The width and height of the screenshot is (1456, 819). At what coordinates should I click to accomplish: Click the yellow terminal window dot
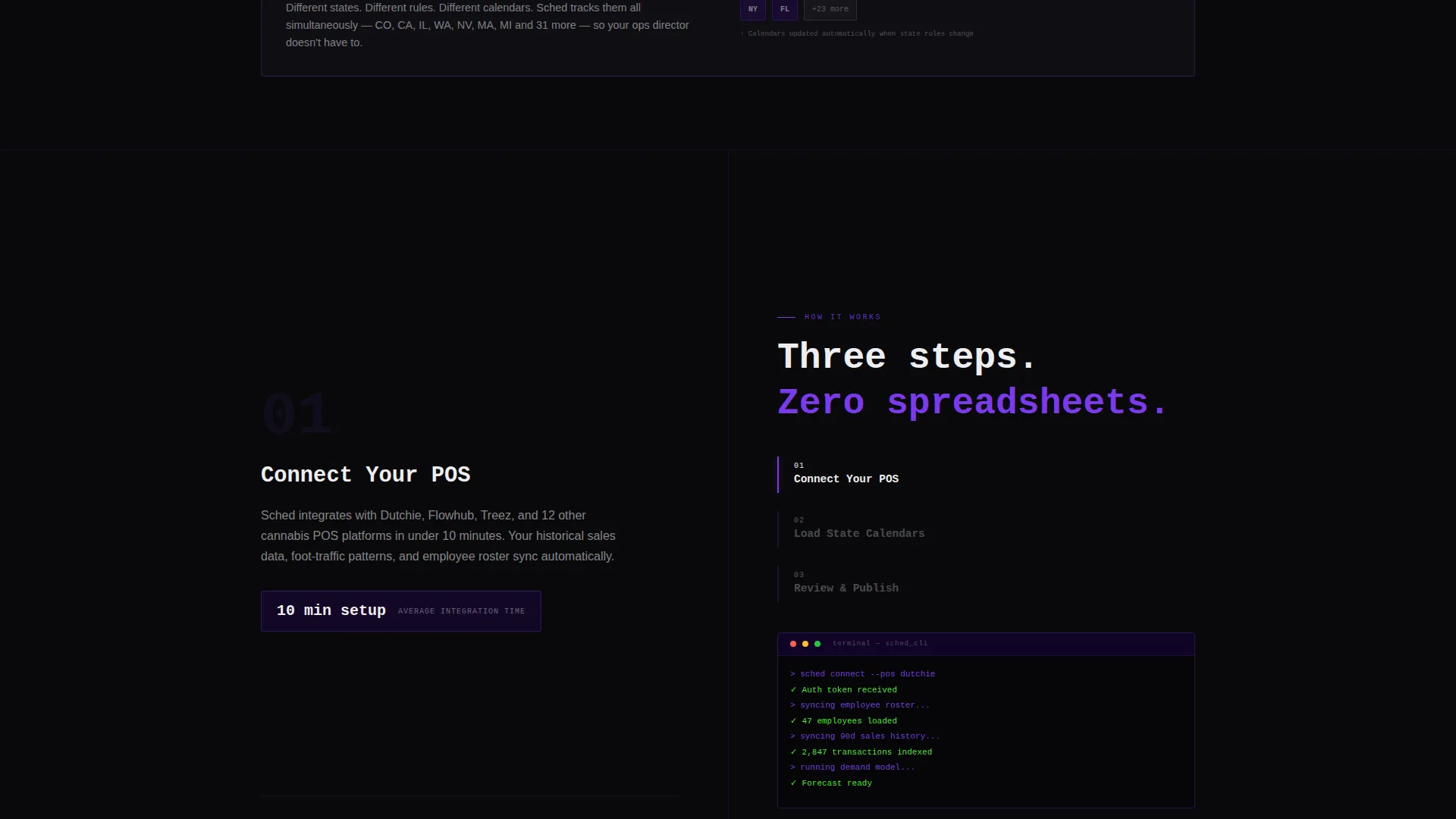(x=805, y=644)
